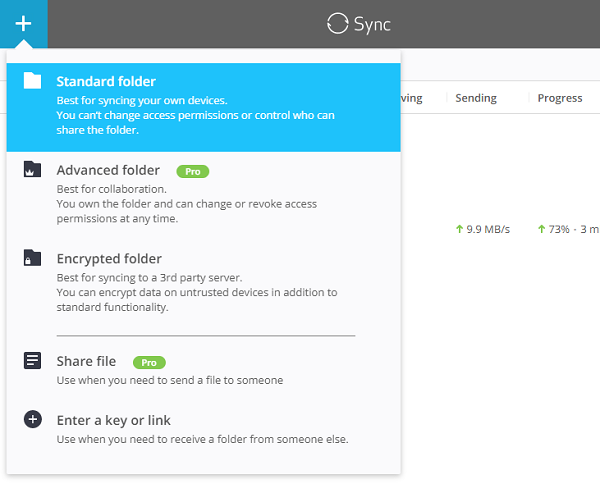Click the Encrypted folder lock icon
This screenshot has width=600, height=493.
point(33,259)
